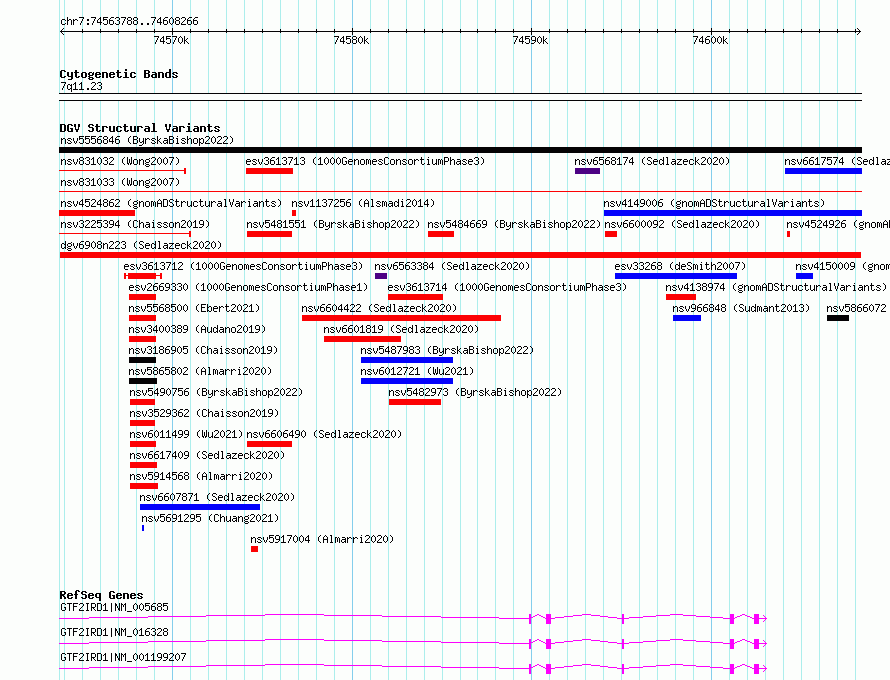Click esv3613714 1000Genomes Phase3 label
890x680 pixels.
coord(507,287)
